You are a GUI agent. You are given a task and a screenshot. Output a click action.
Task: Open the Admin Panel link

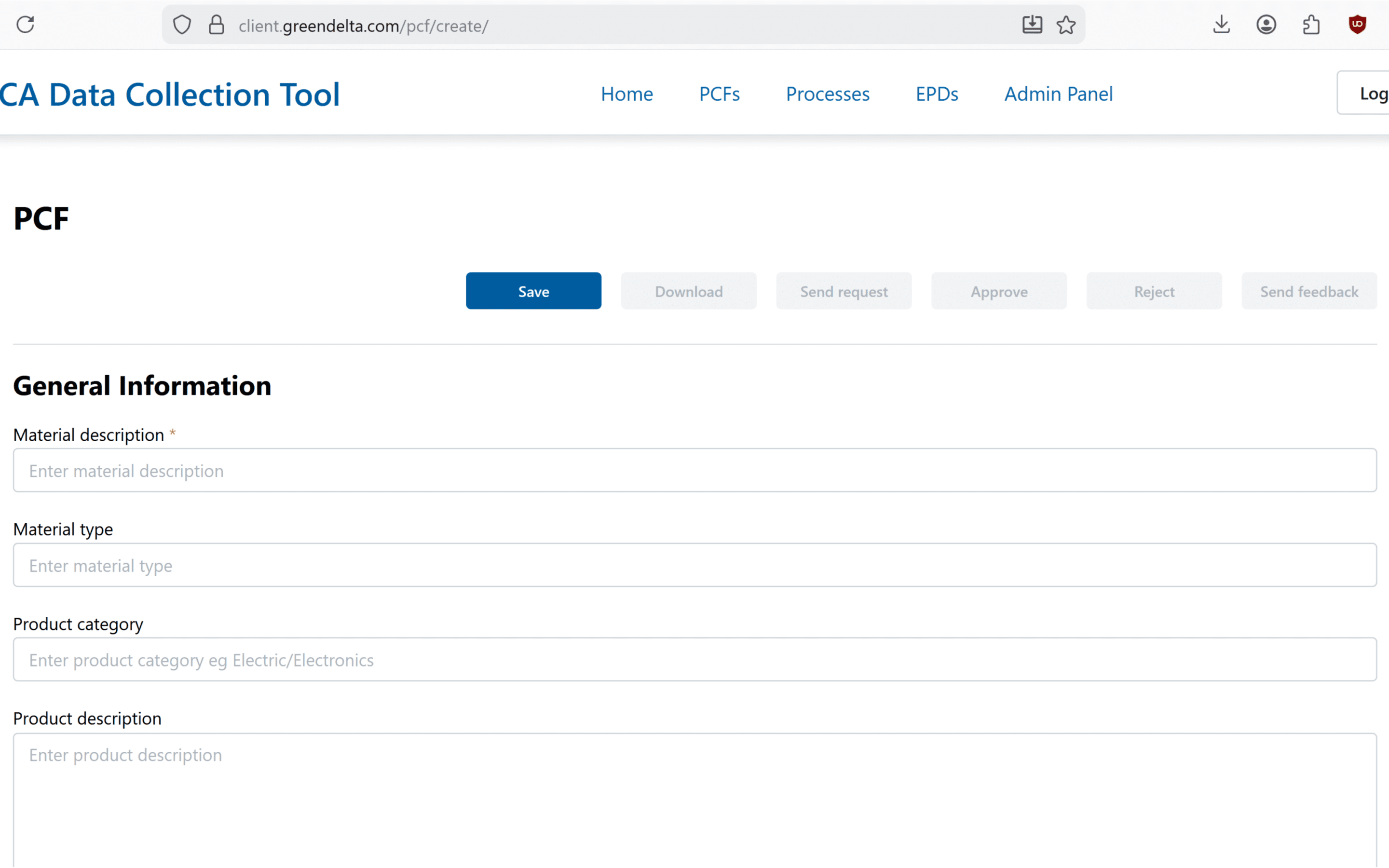[1059, 94]
